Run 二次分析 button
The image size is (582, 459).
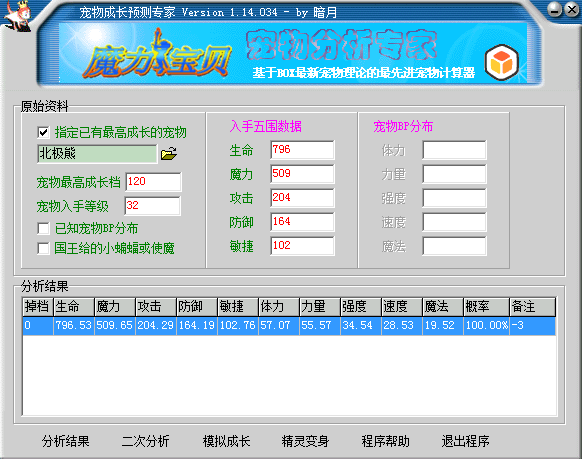pos(146,441)
